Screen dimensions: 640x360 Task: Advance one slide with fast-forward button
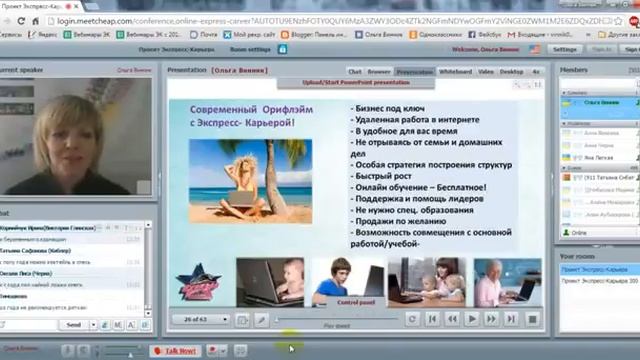pos(491,319)
